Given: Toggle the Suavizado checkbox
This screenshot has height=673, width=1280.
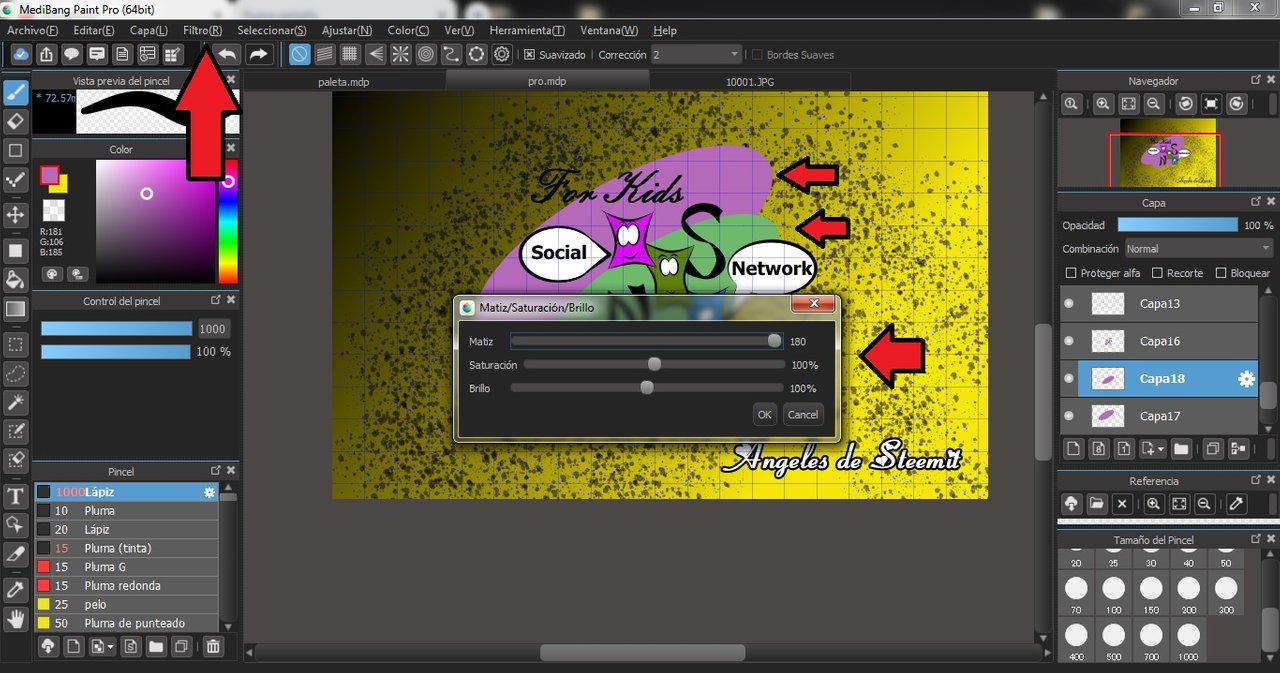Looking at the screenshot, I should (x=530, y=55).
